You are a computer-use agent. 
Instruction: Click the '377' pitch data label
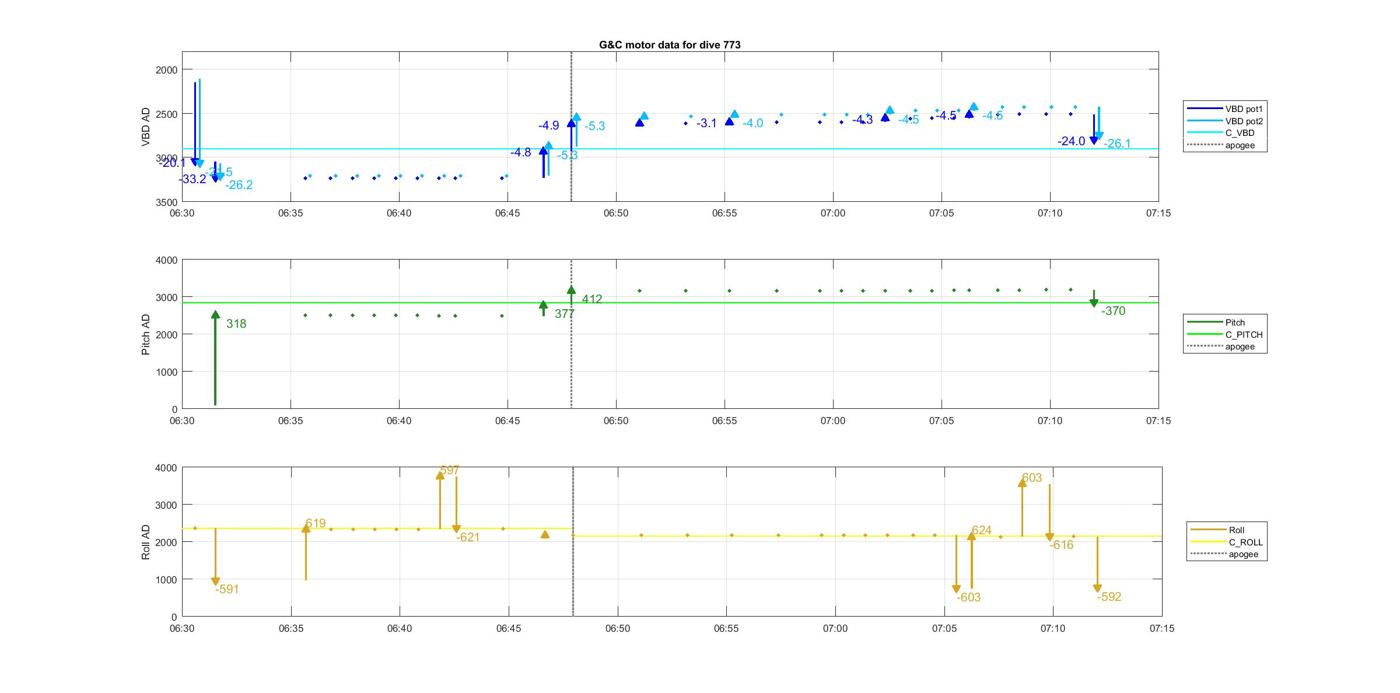pyautogui.click(x=565, y=314)
